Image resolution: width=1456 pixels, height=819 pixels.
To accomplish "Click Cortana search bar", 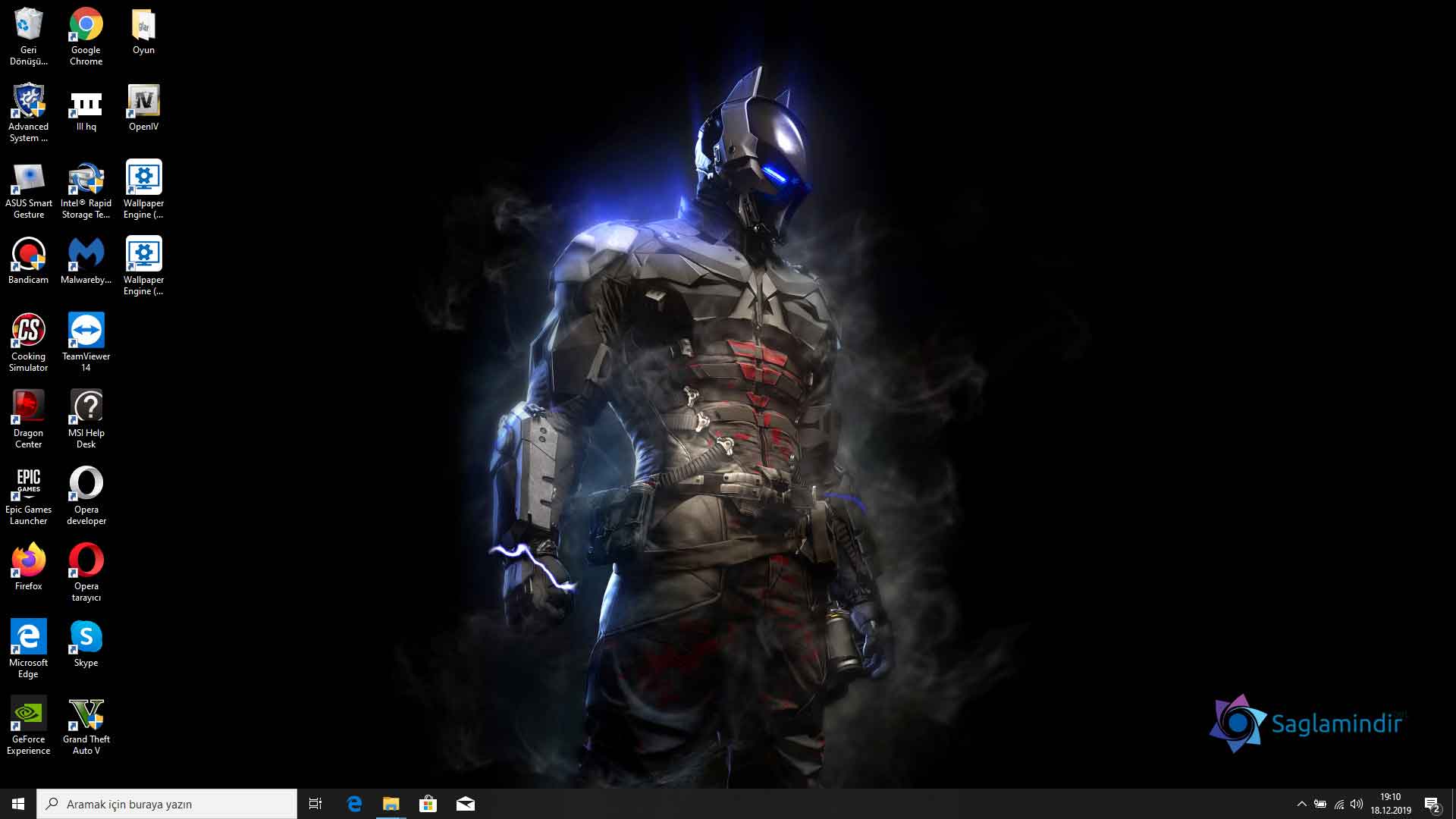I will [x=167, y=803].
